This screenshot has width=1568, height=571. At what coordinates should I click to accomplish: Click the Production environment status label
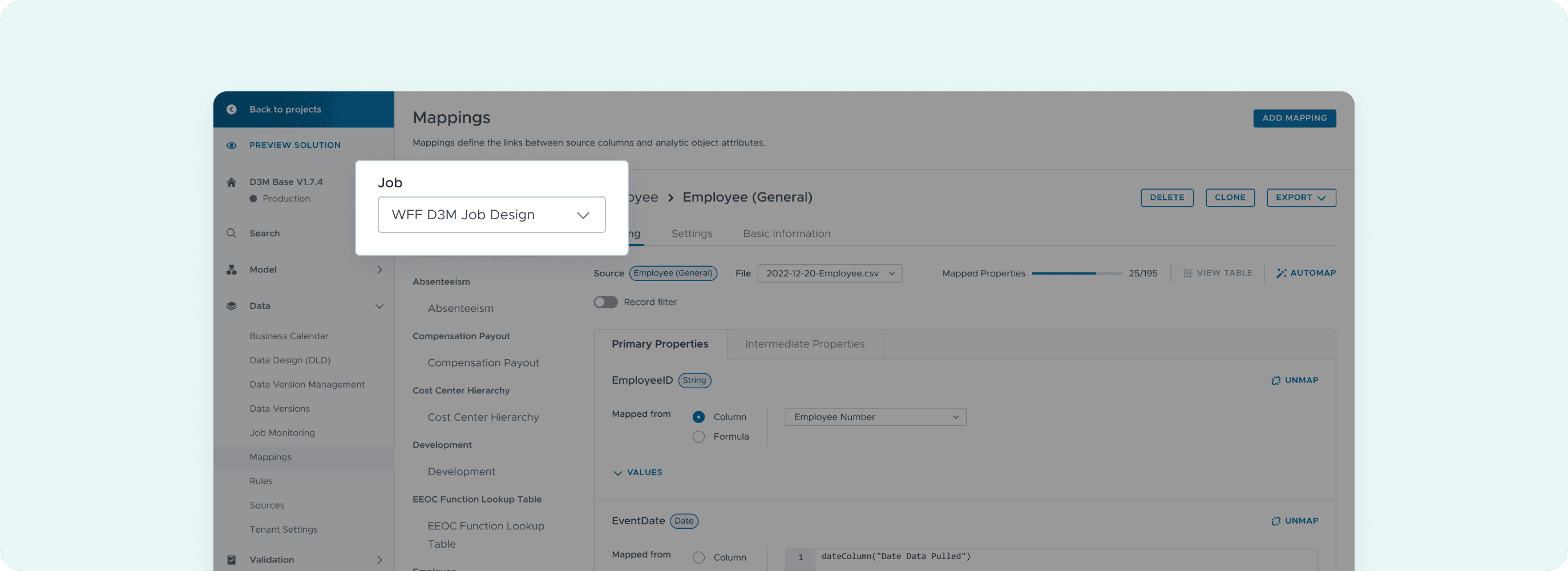286,199
